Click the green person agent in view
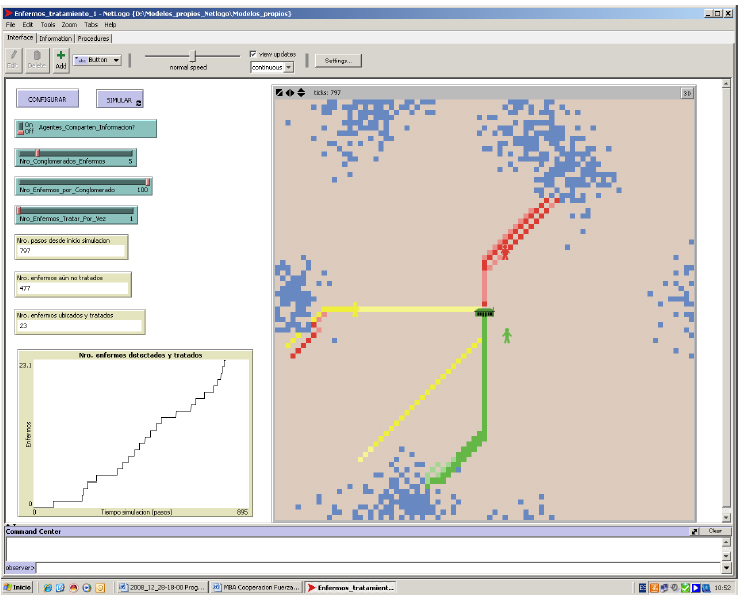The height and width of the screenshot is (603, 745). tap(506, 334)
